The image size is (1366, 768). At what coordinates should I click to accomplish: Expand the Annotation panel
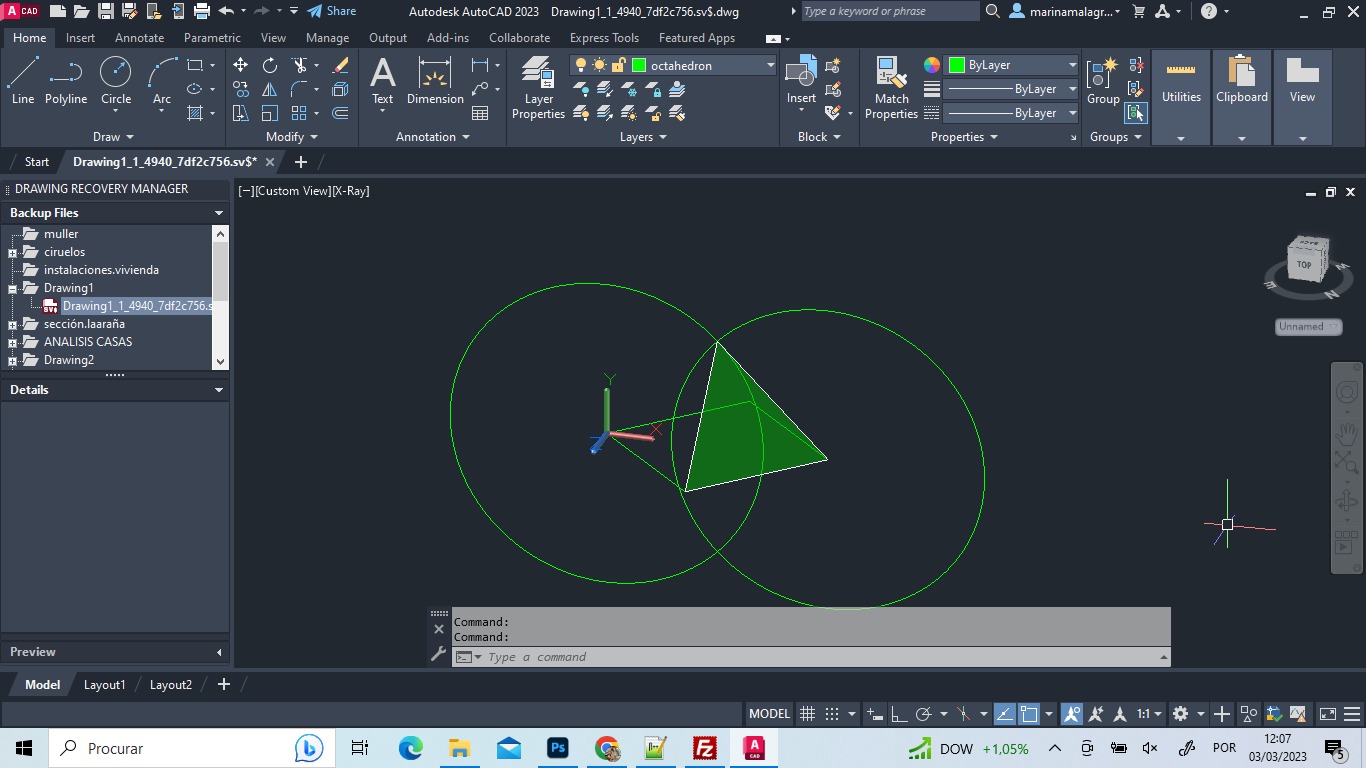tap(433, 137)
